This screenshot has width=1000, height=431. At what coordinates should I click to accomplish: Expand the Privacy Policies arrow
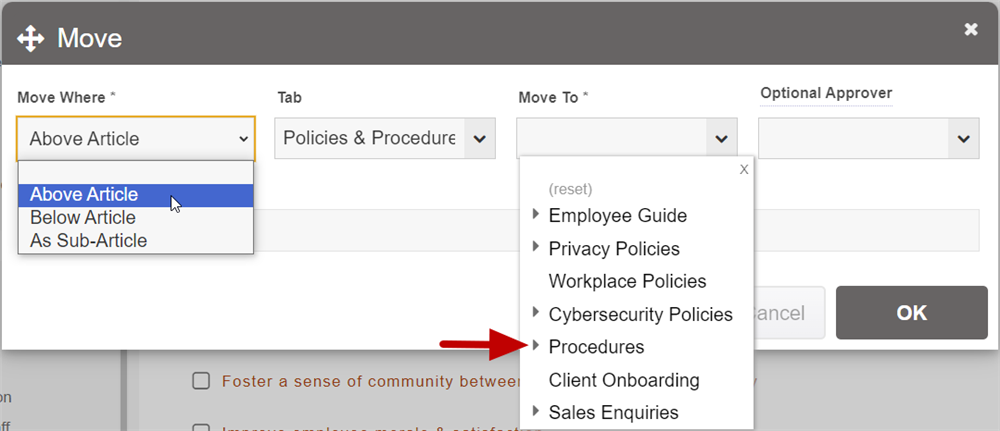tap(537, 247)
